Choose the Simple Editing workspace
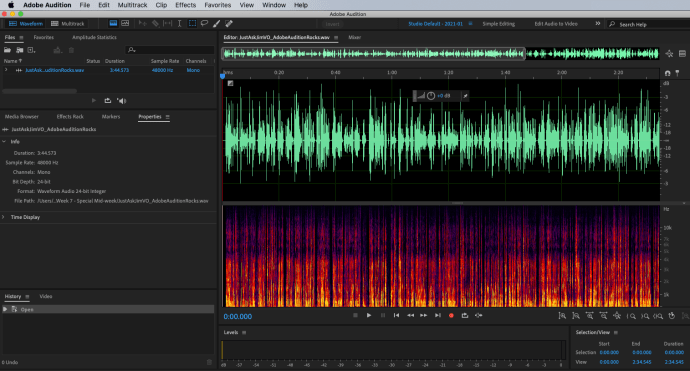Screen dimensions: 690x371 coord(498,24)
